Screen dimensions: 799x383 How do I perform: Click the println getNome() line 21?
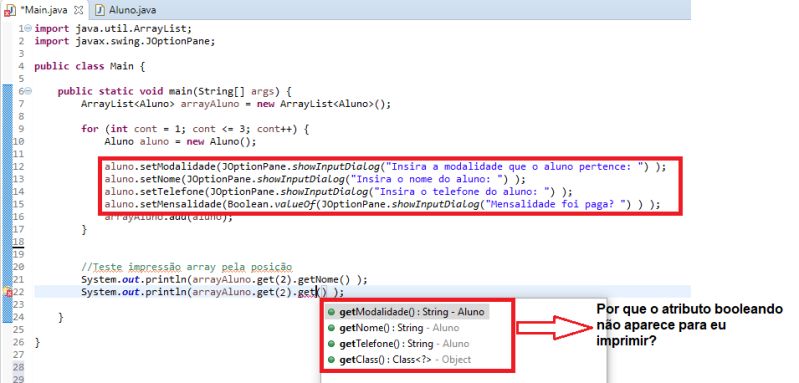224,280
